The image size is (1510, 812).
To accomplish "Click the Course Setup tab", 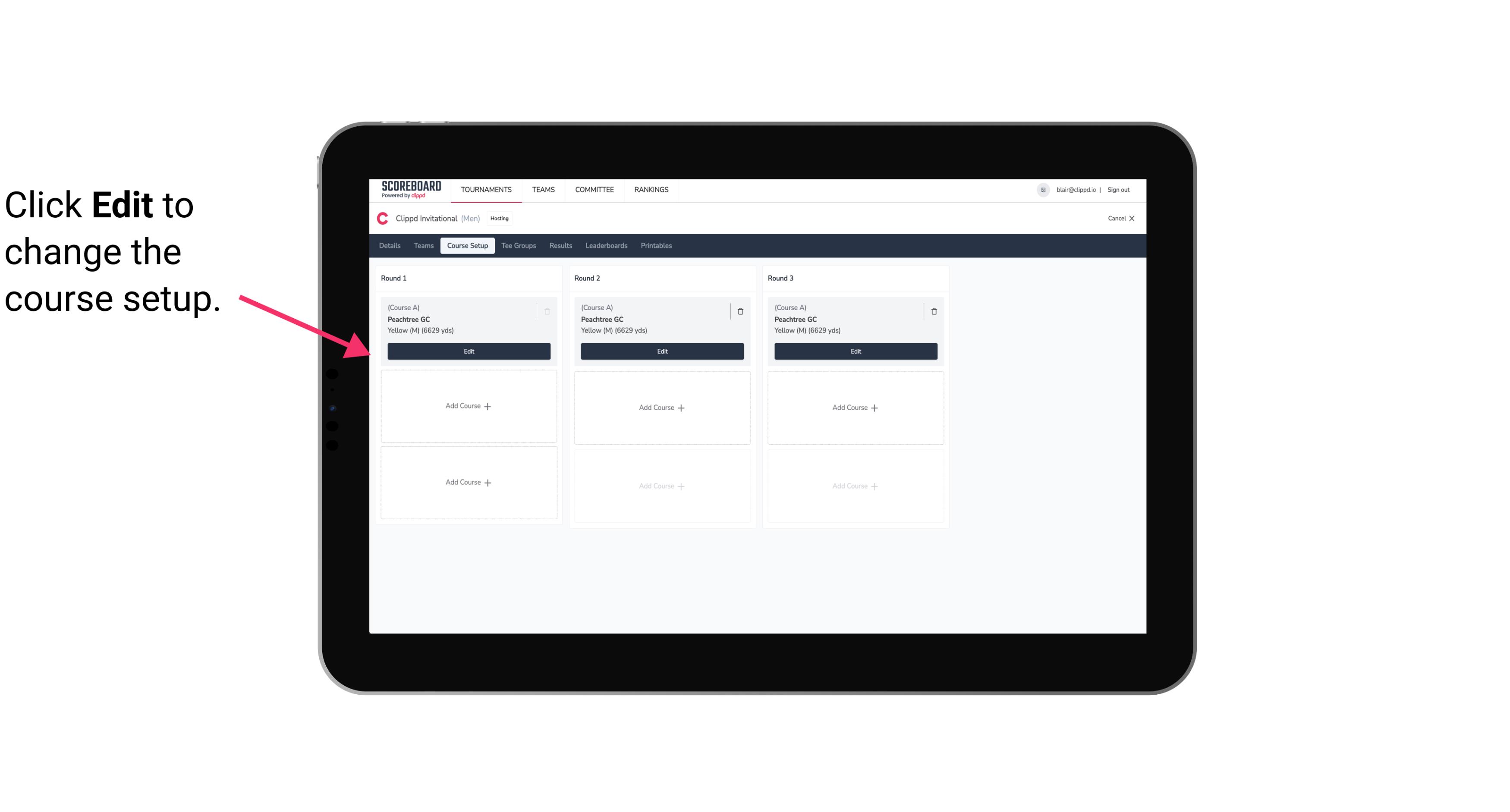I will 467,245.
